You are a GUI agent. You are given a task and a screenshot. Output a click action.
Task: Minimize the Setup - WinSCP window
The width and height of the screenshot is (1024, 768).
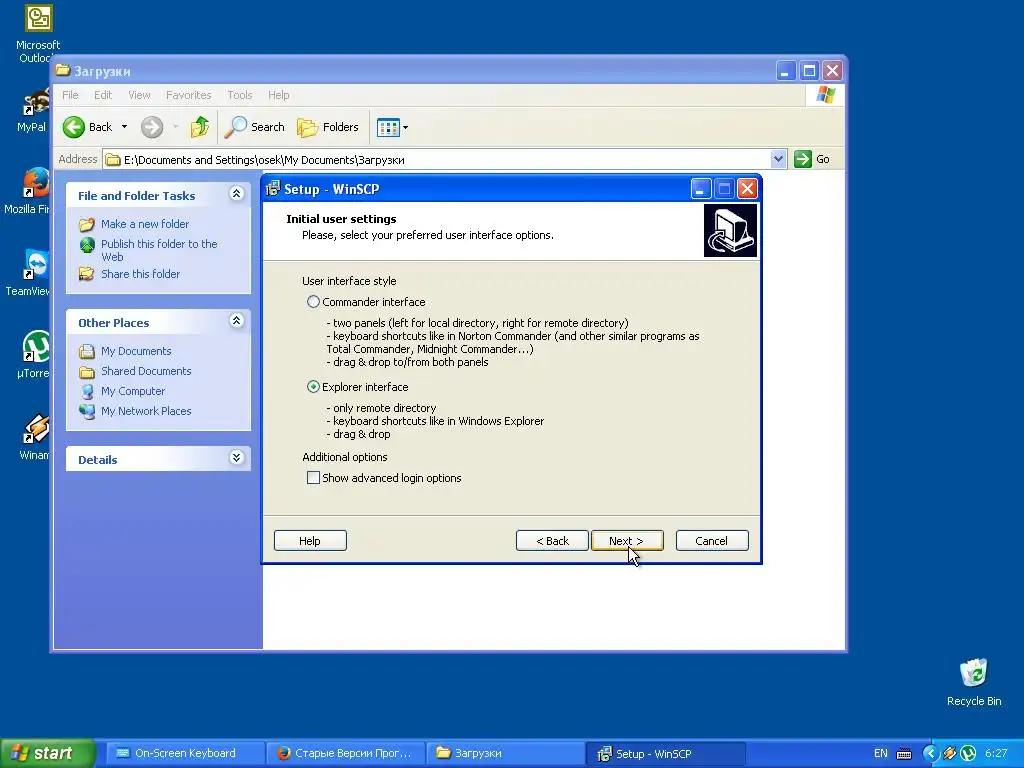(700, 189)
